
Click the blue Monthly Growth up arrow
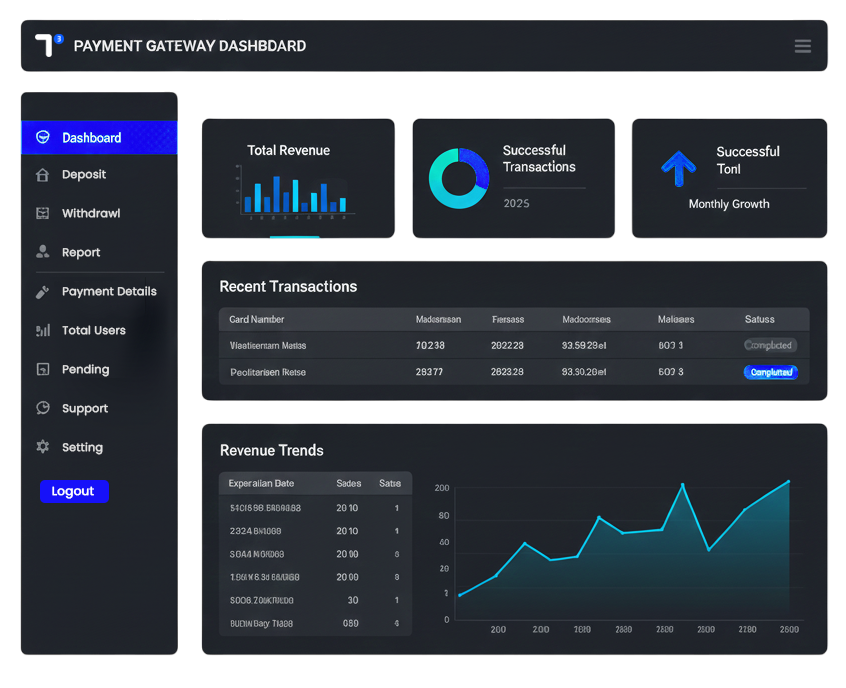point(678,169)
